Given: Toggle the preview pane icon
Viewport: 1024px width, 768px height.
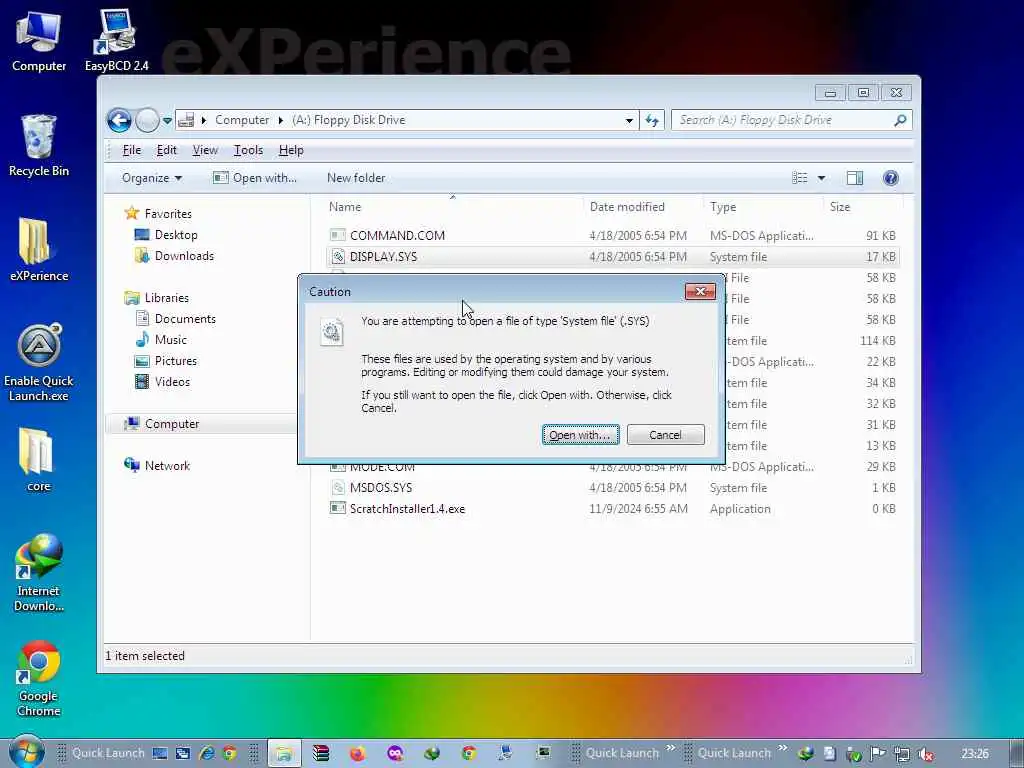Looking at the screenshot, I should [x=854, y=178].
